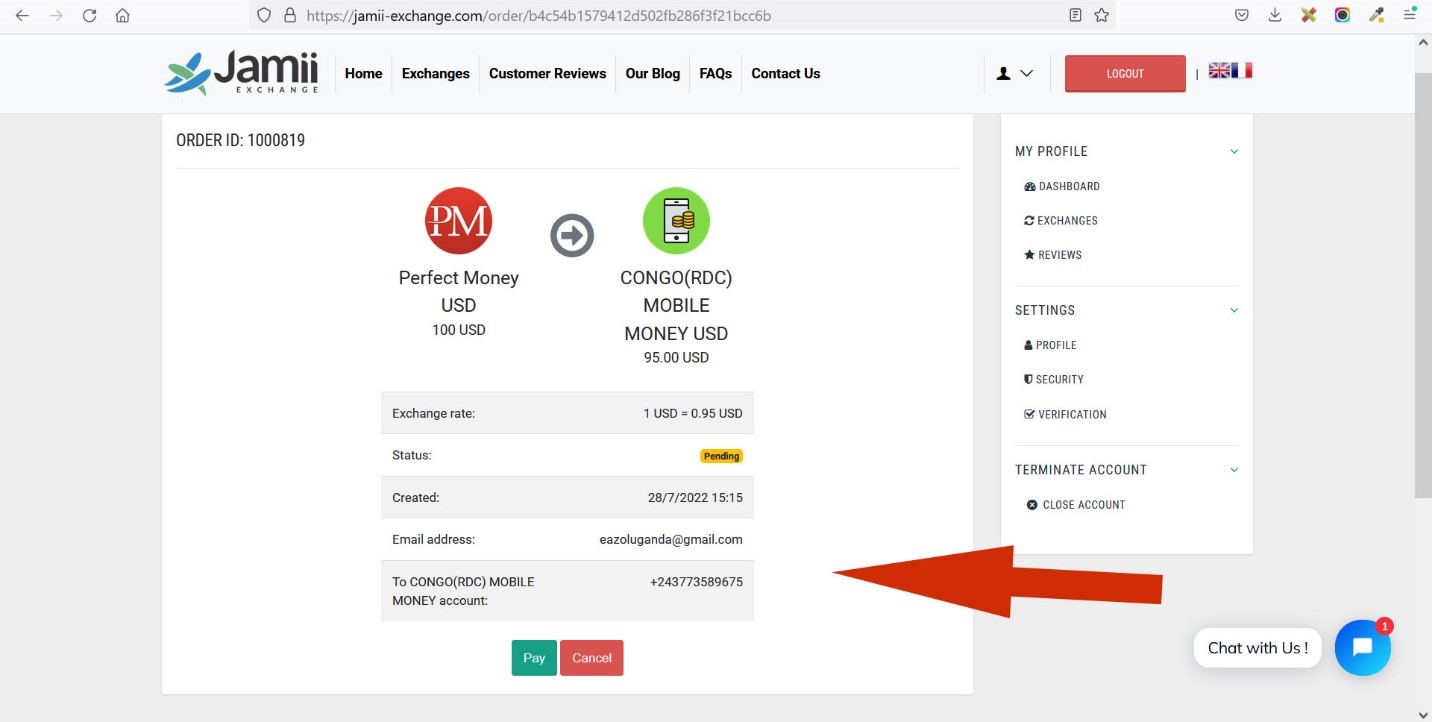Viewport: 1432px width, 722px height.
Task: Collapse the MY PROFILE section chevron
Action: tap(1234, 151)
